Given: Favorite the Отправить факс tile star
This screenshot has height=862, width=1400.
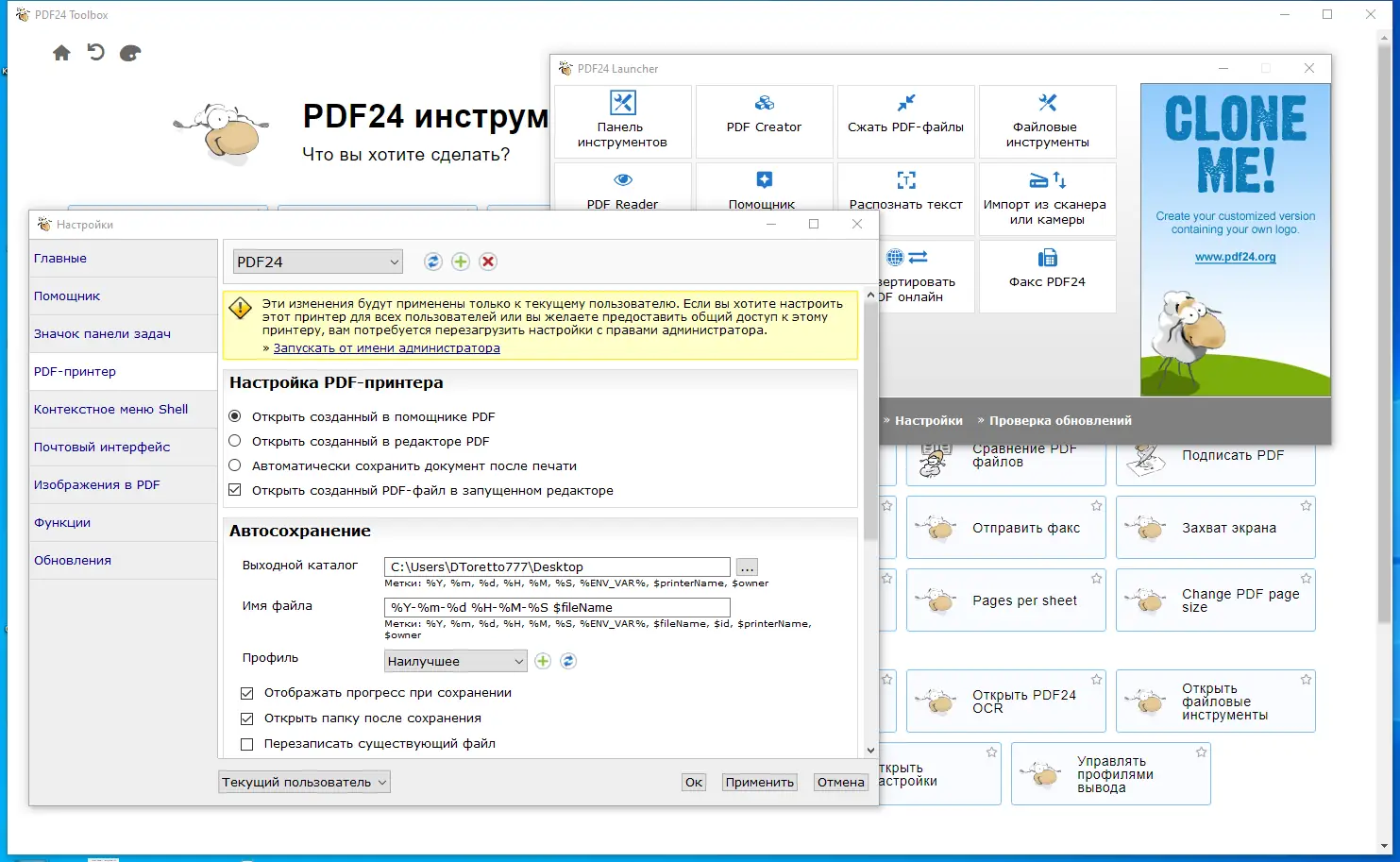Looking at the screenshot, I should [x=1096, y=506].
